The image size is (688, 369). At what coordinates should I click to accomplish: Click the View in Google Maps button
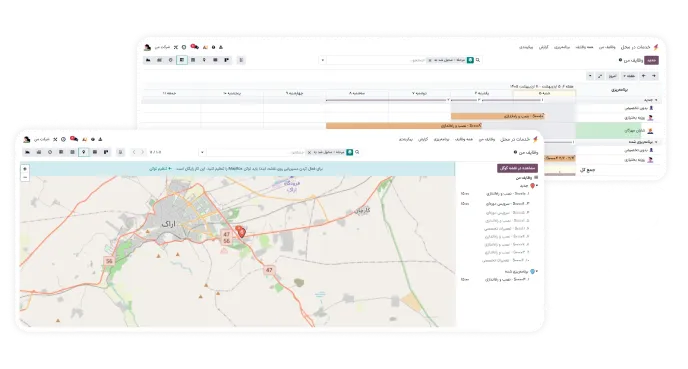coord(517,168)
